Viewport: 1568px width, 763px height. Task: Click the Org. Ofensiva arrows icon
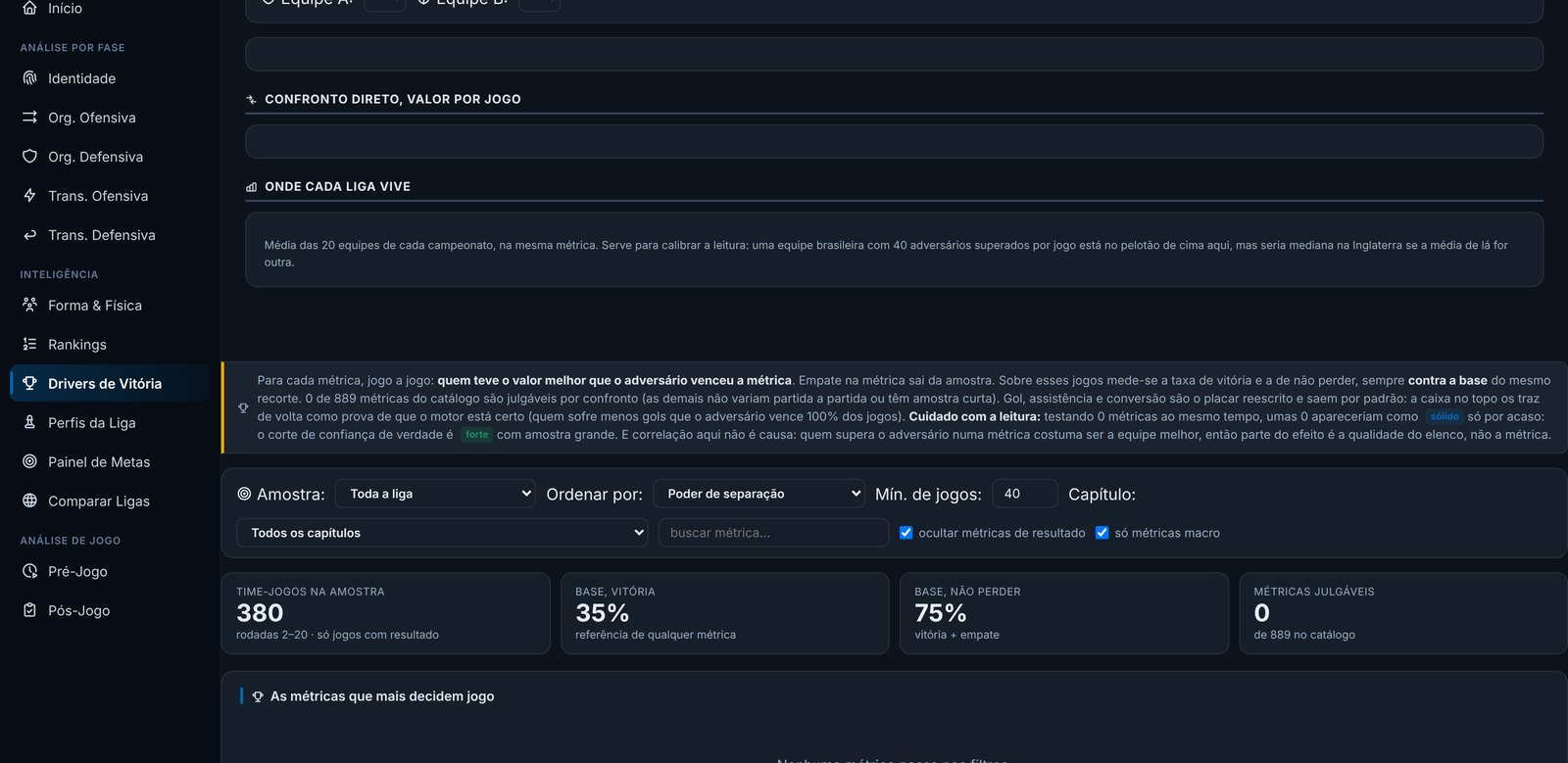point(29,118)
